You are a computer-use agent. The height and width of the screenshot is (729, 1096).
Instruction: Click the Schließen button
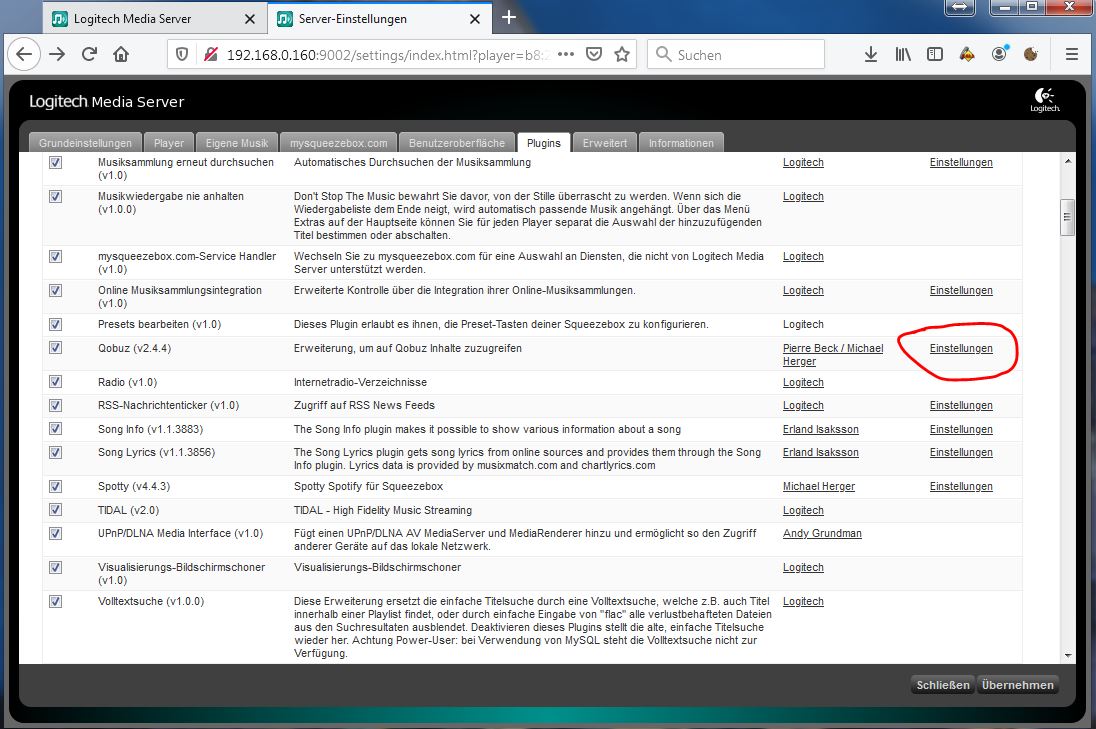coord(943,685)
